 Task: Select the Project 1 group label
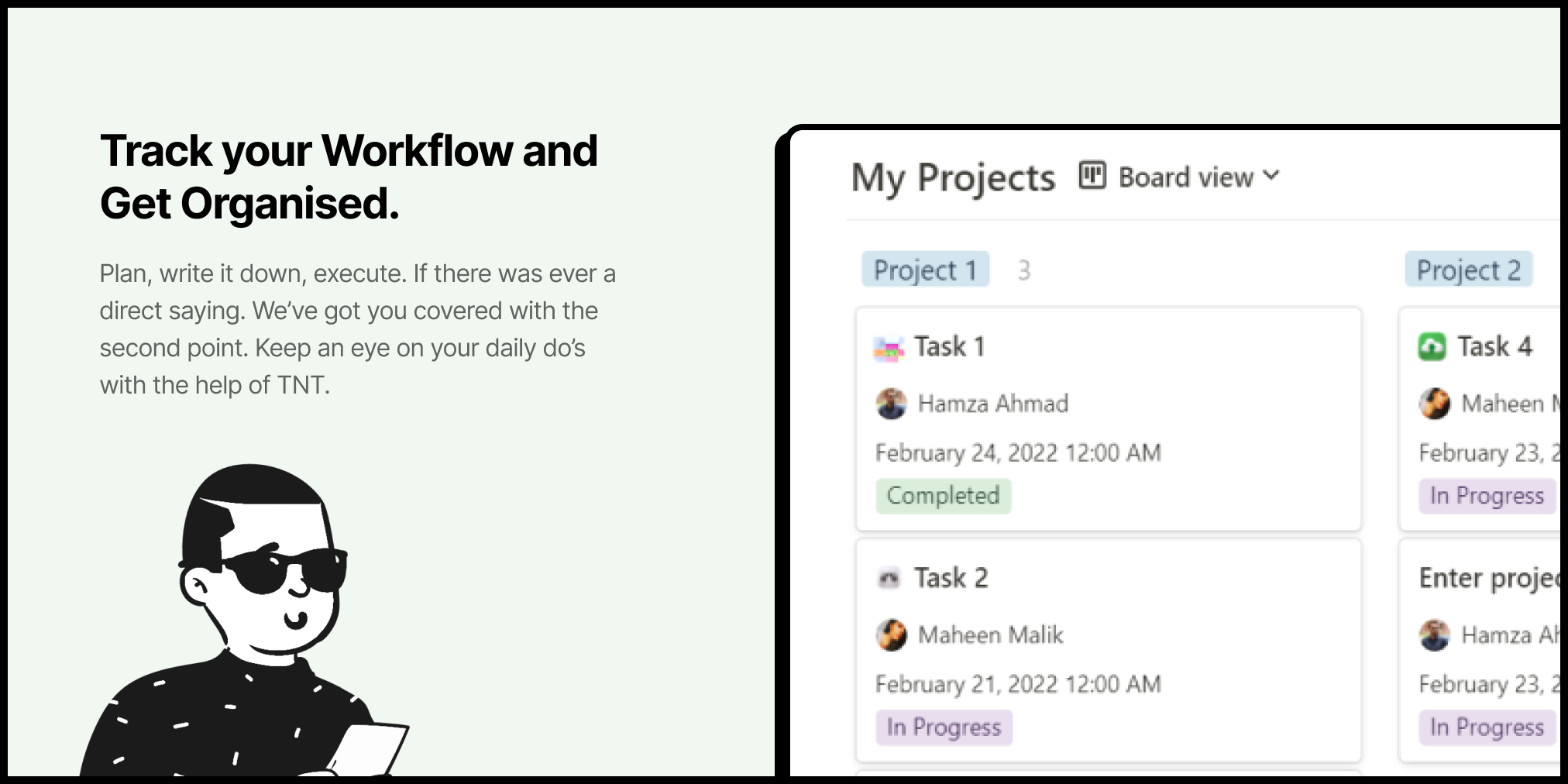coord(926,270)
